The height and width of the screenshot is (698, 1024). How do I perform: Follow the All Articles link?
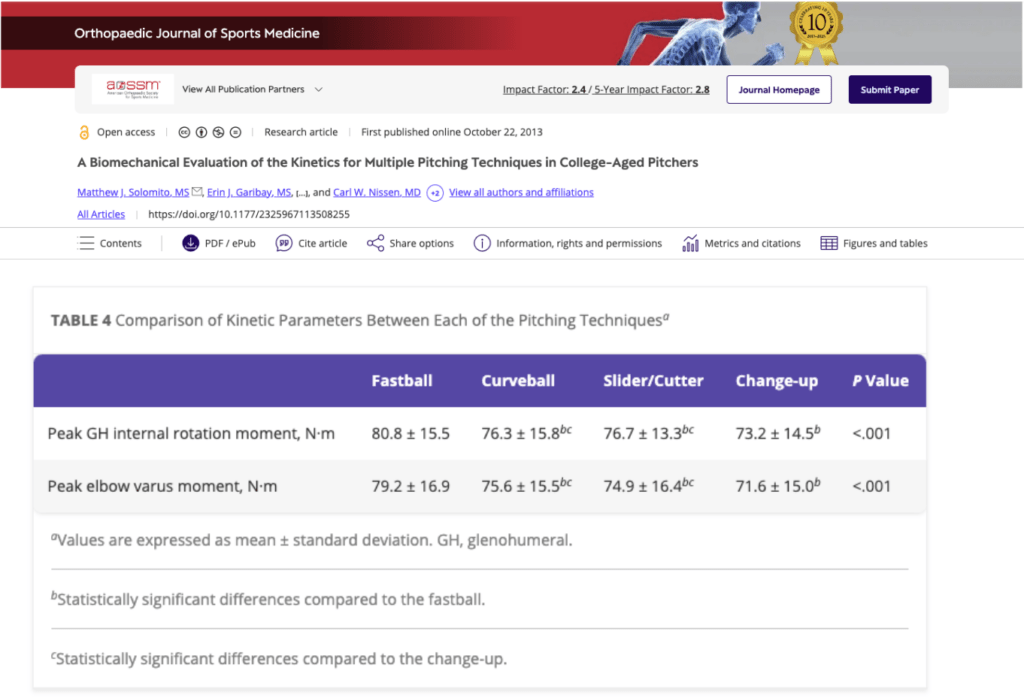click(101, 214)
